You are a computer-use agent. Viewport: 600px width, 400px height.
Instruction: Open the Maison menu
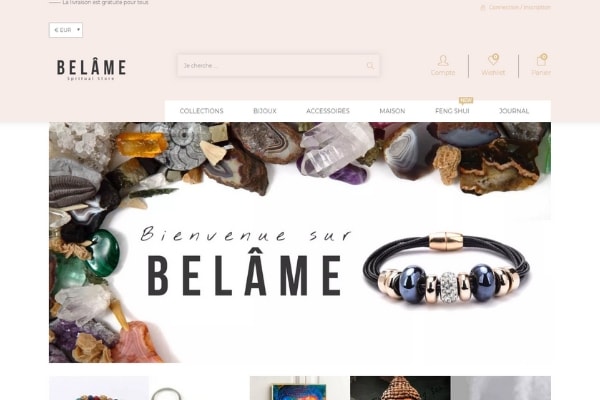click(x=392, y=111)
